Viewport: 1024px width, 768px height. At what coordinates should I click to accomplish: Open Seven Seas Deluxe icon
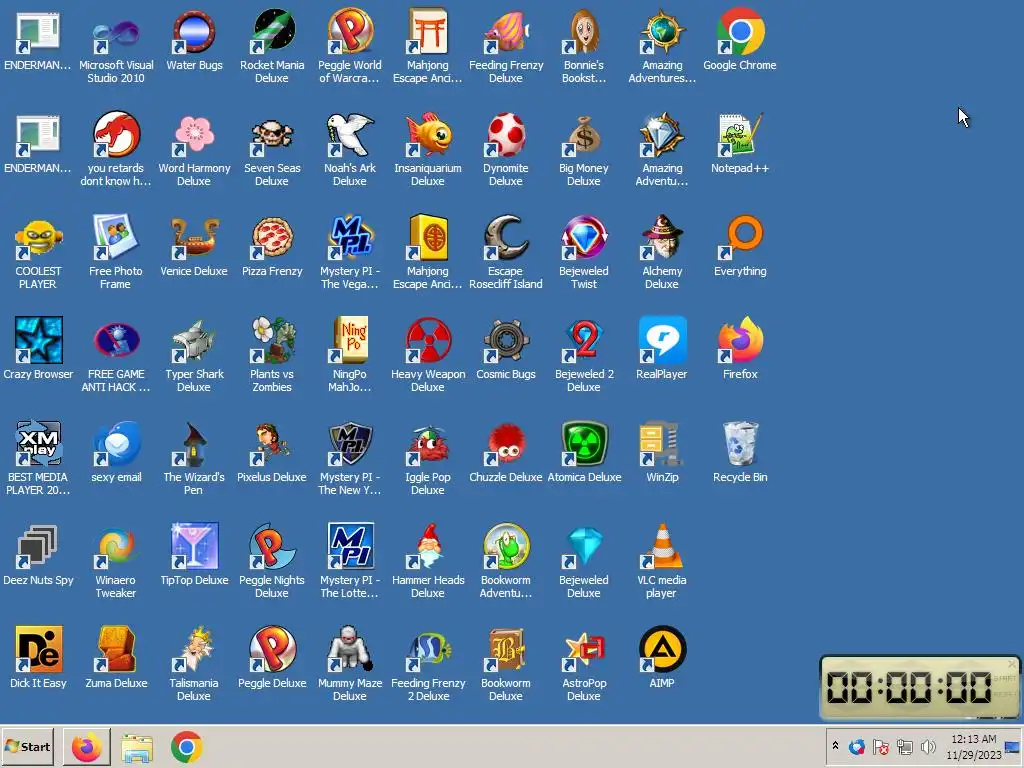coord(272,136)
